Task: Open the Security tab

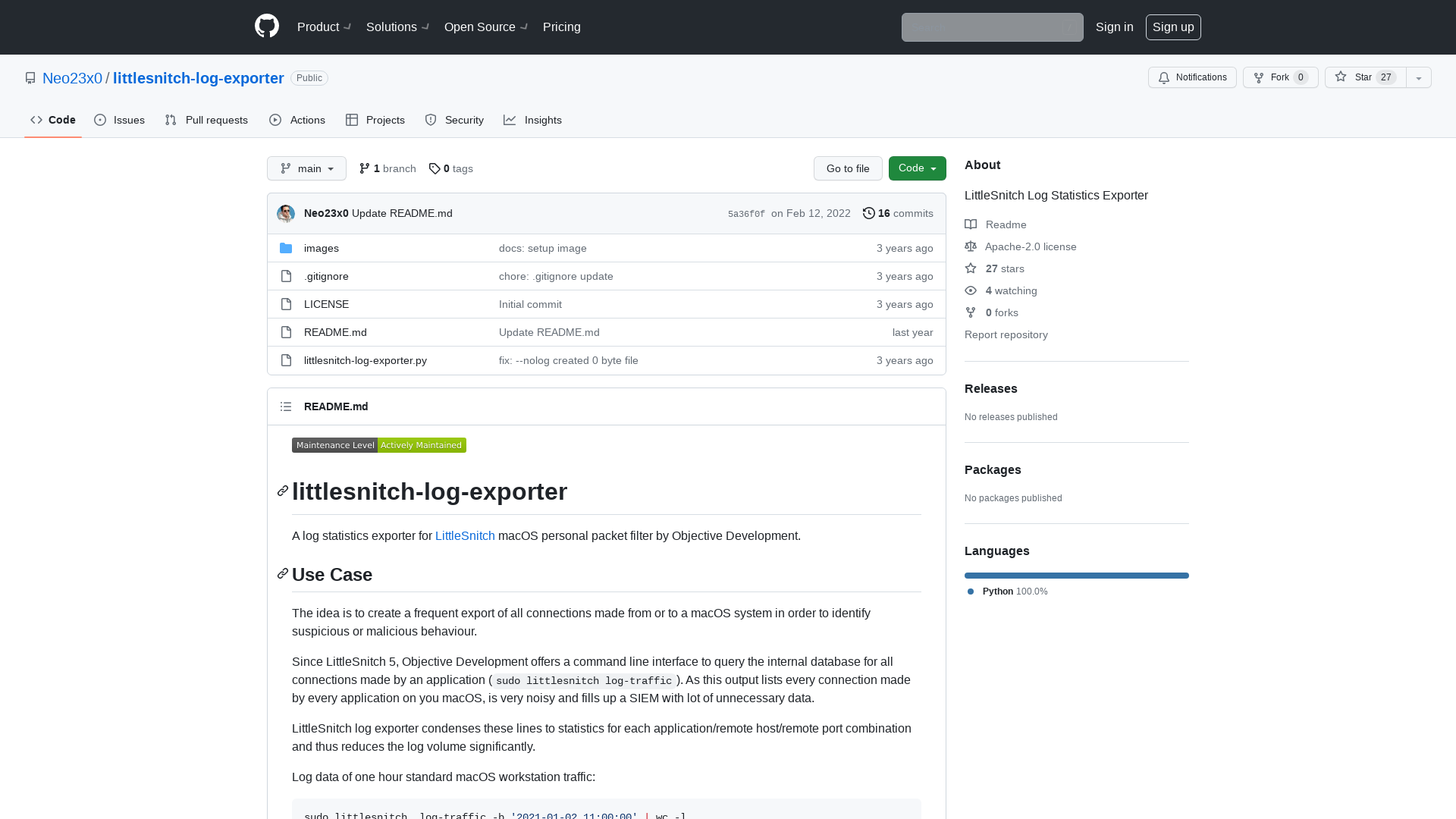Action: (x=454, y=120)
